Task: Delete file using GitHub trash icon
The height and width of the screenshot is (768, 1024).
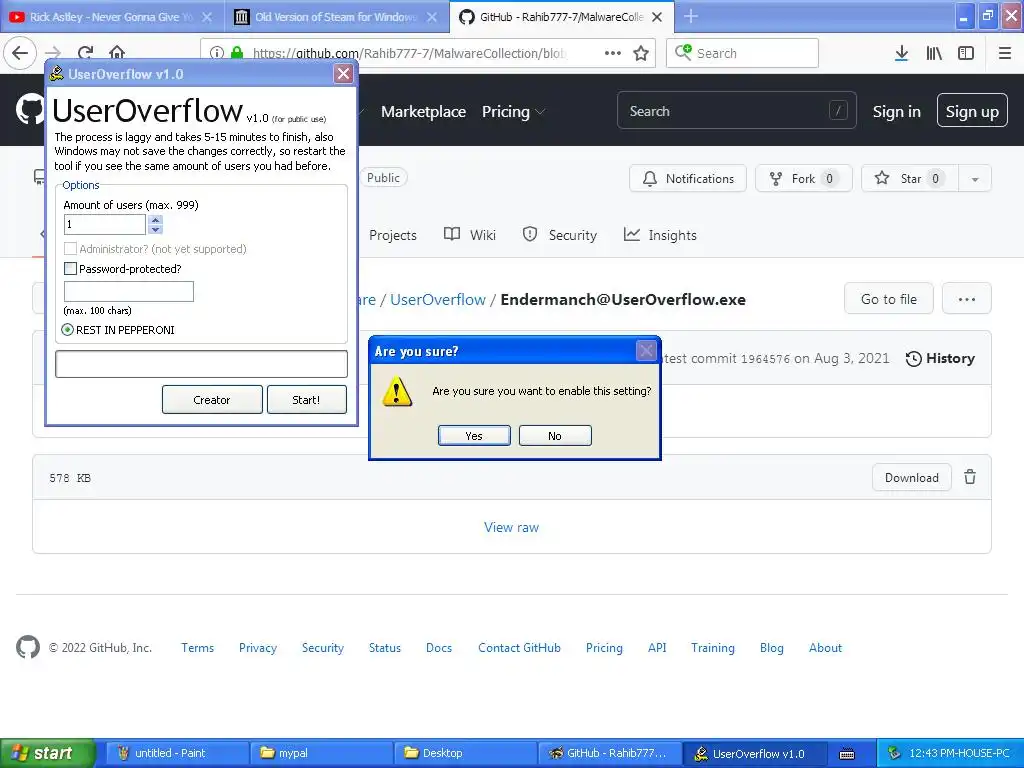Action: click(x=970, y=477)
